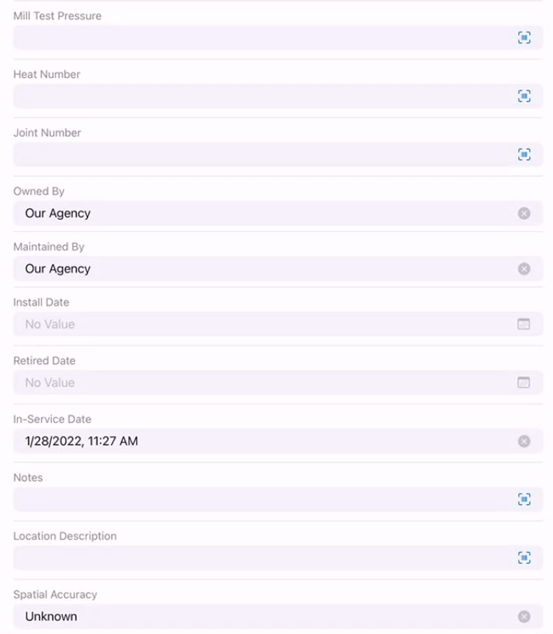Clear the In-Service Date value
The image size is (553, 634).
click(524, 441)
